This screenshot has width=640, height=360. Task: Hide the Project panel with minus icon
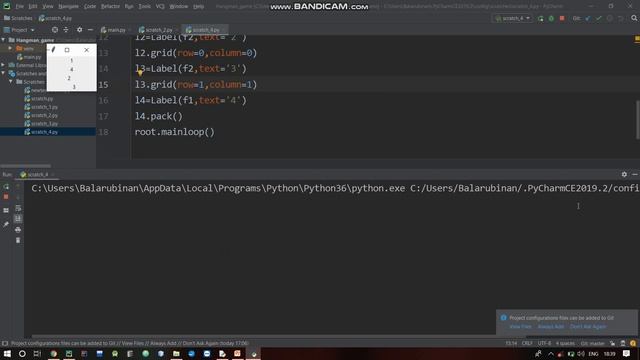(x=90, y=30)
